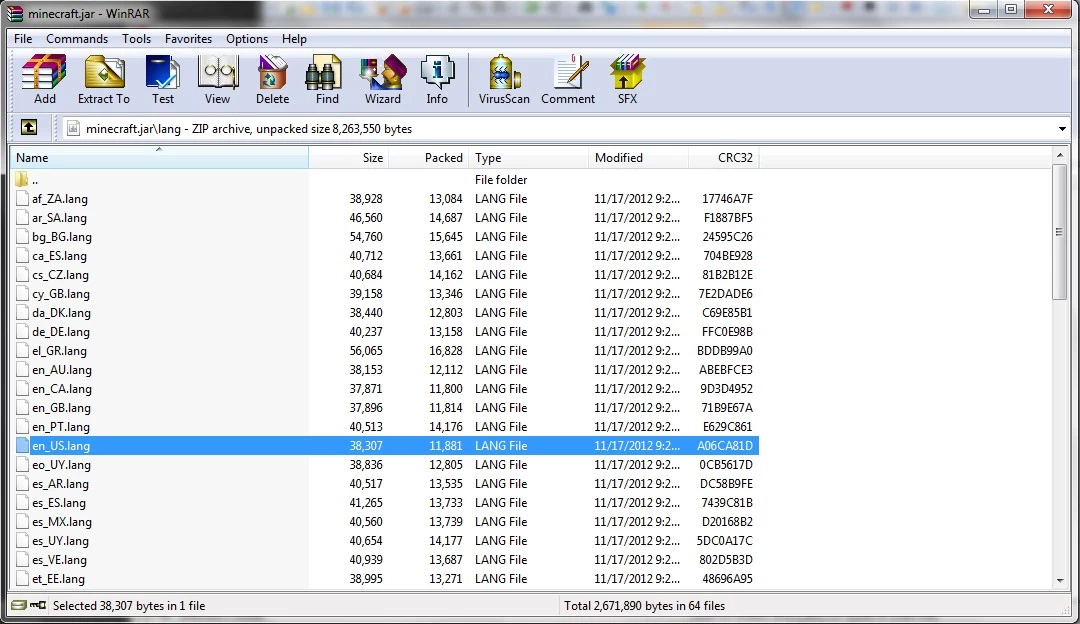1080x624 pixels.
Task: Open the Help menu
Action: pos(294,39)
